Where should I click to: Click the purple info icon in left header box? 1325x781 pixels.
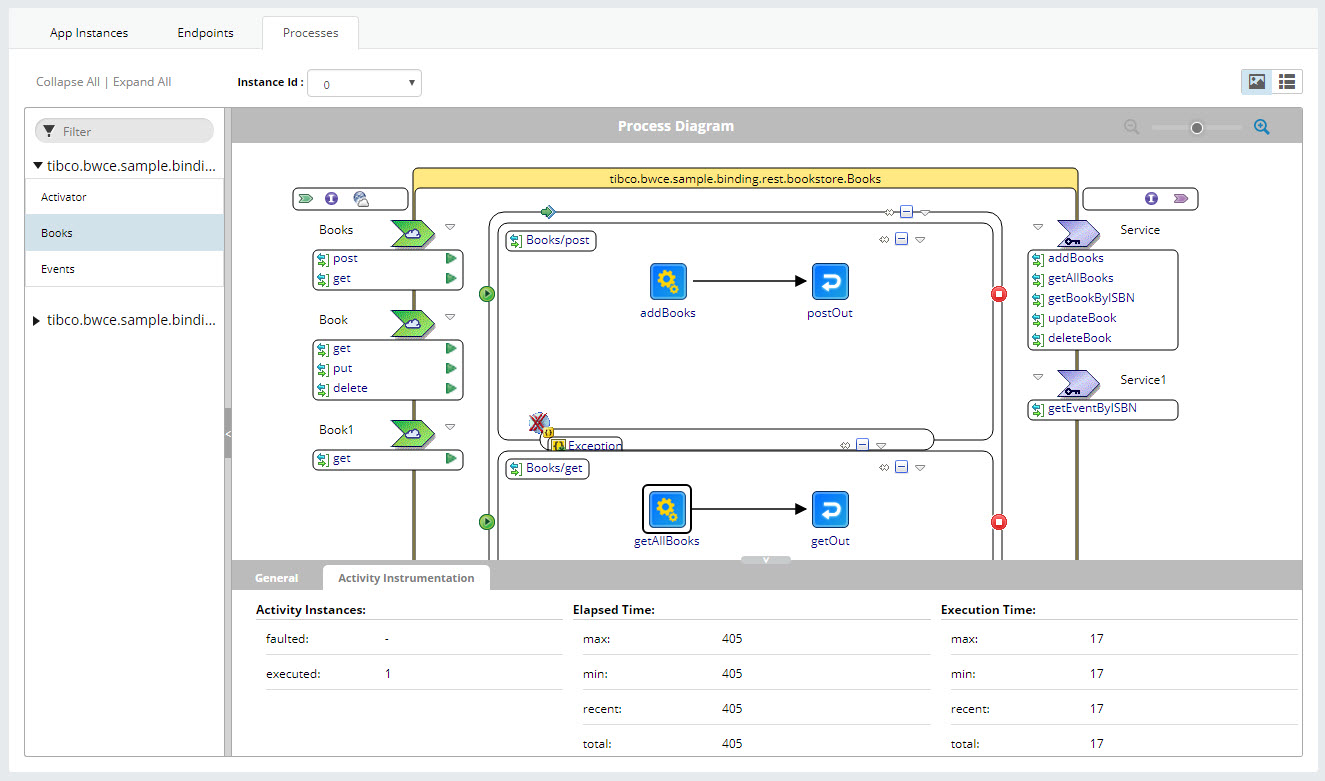(x=332, y=199)
